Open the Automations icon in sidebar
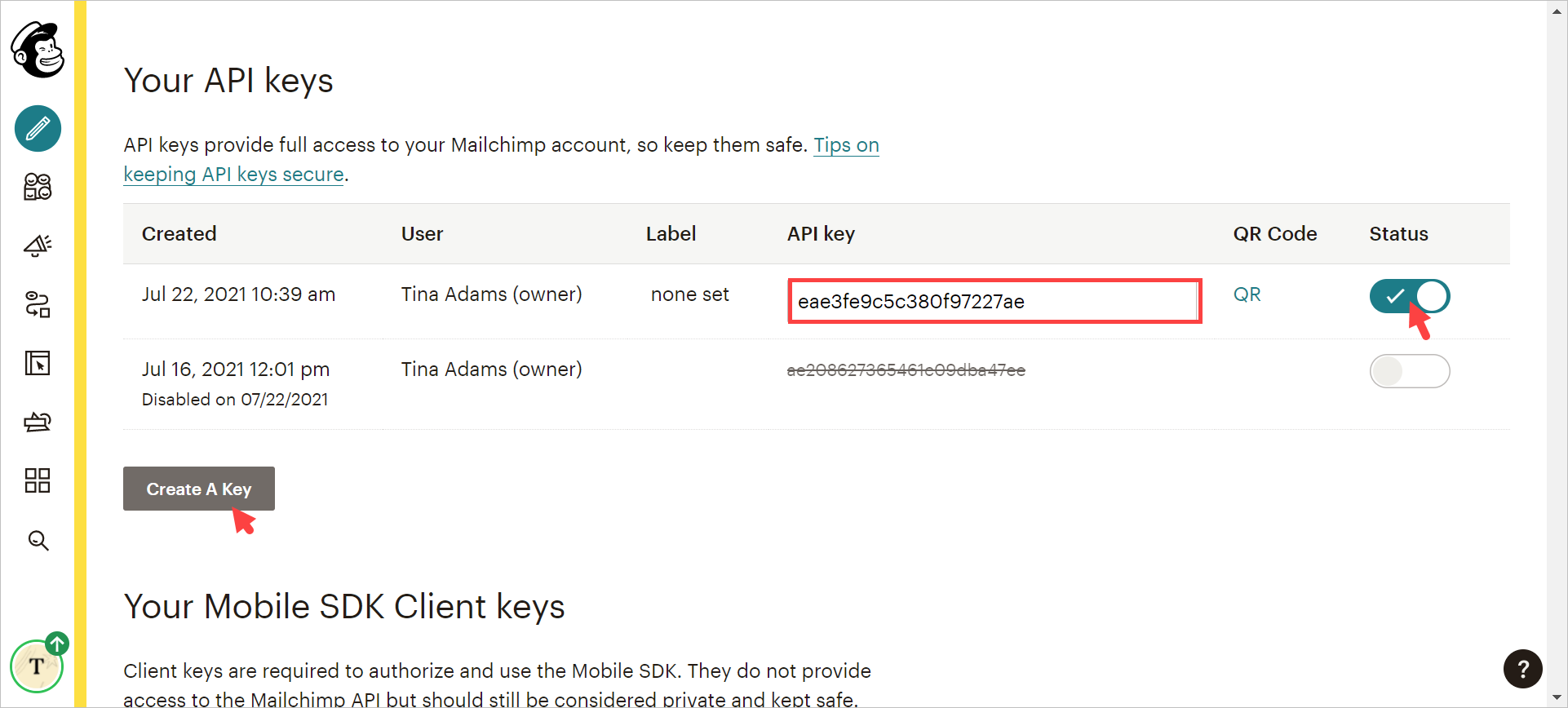 pos(38,304)
